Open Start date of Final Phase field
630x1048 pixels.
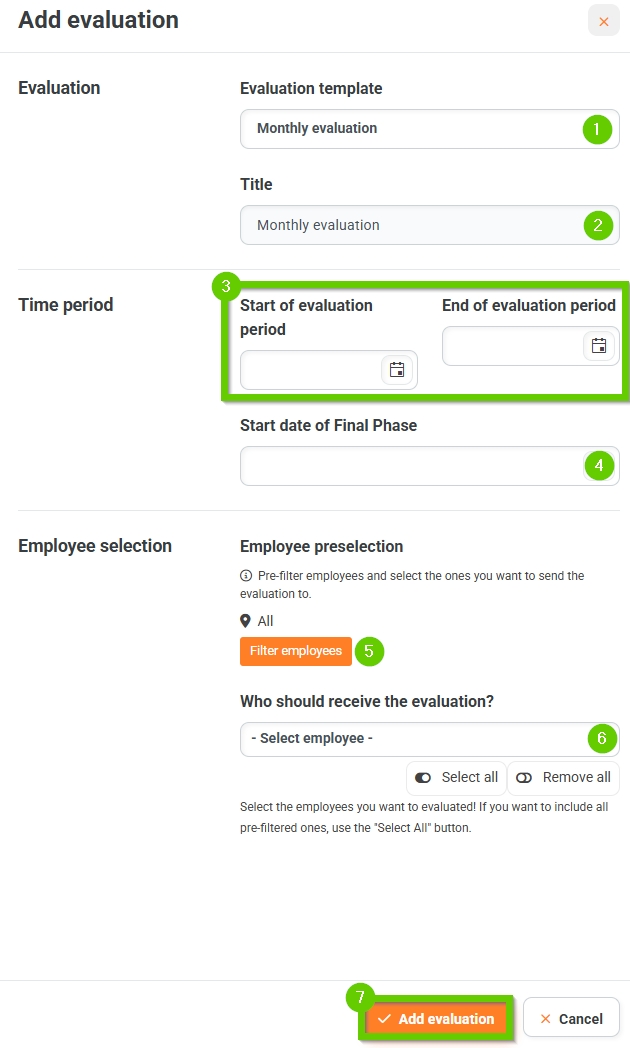[x=430, y=466]
